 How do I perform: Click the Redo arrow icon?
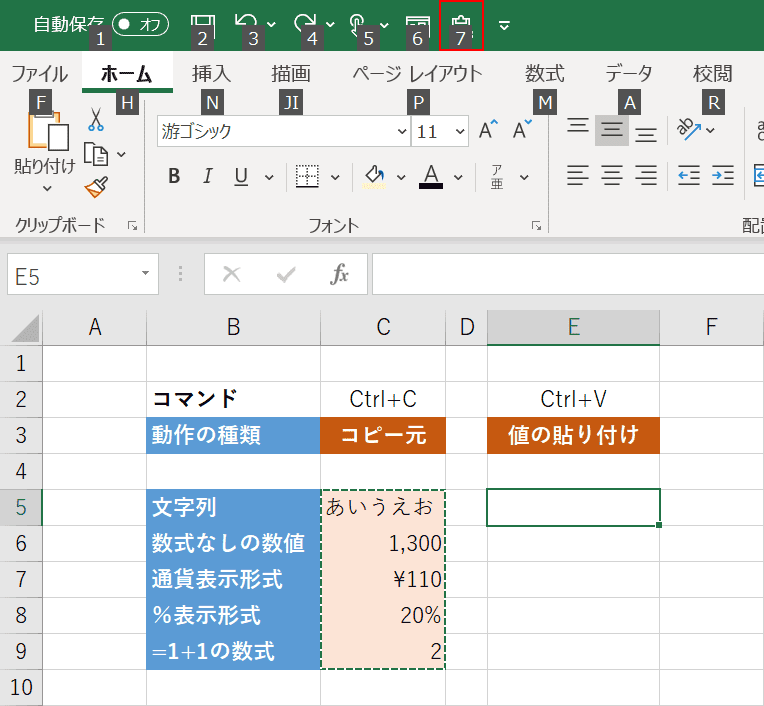[x=305, y=23]
